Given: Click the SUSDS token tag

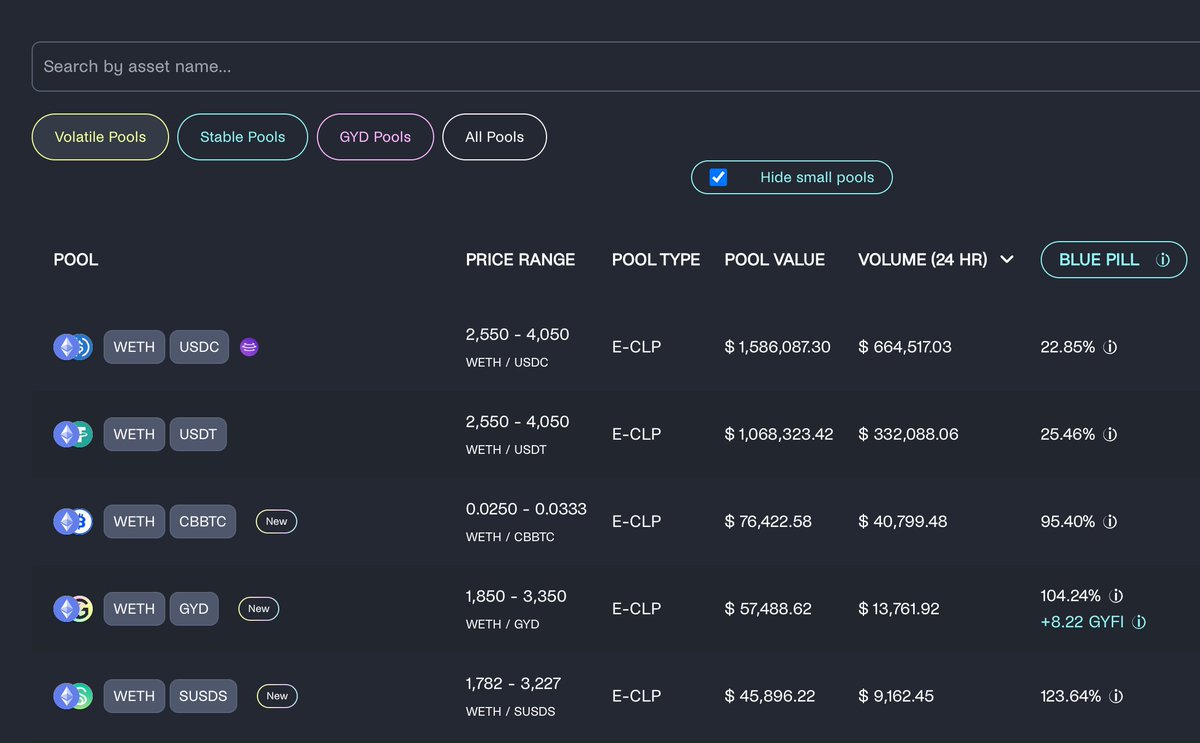Looking at the screenshot, I should 203,696.
